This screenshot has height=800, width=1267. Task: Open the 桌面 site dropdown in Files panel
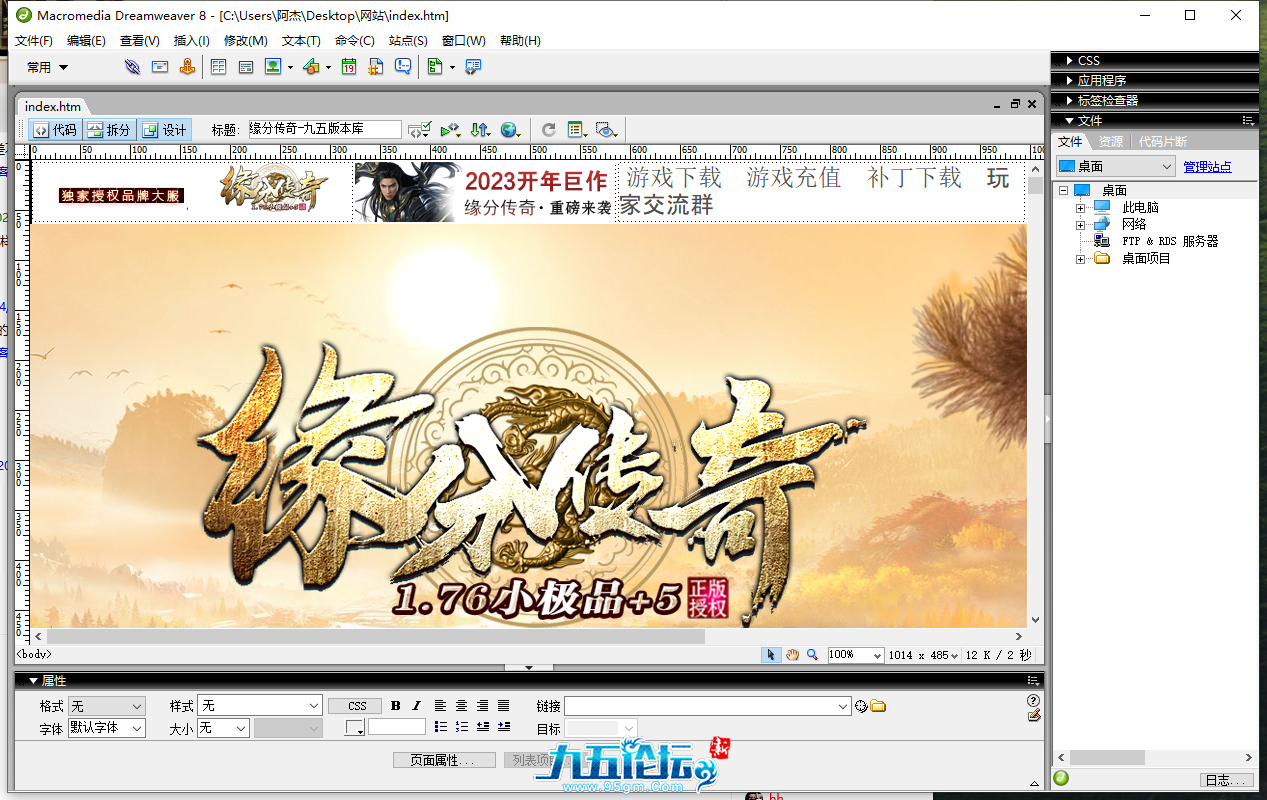pos(1115,167)
